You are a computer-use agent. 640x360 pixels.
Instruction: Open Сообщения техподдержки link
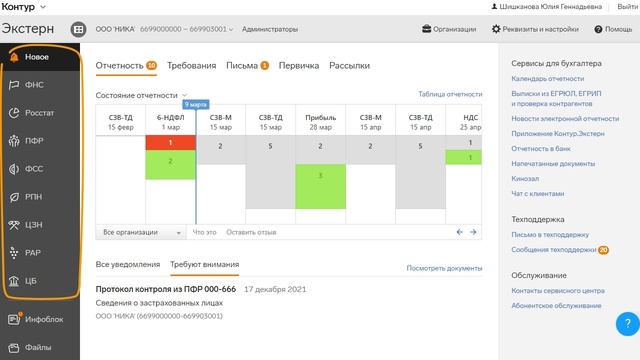point(554,250)
